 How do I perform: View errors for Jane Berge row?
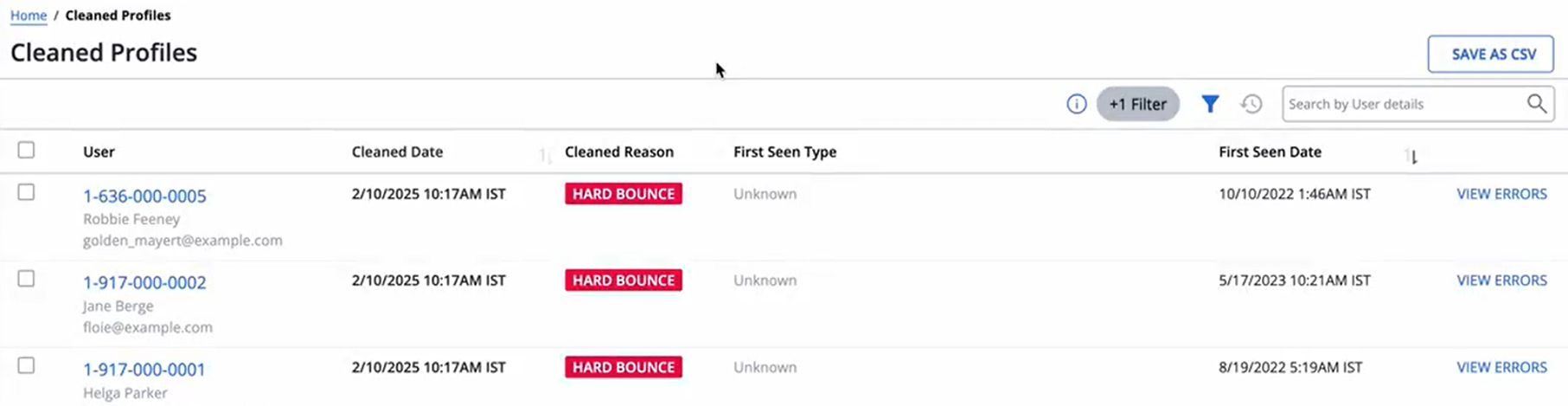pyautogui.click(x=1501, y=280)
